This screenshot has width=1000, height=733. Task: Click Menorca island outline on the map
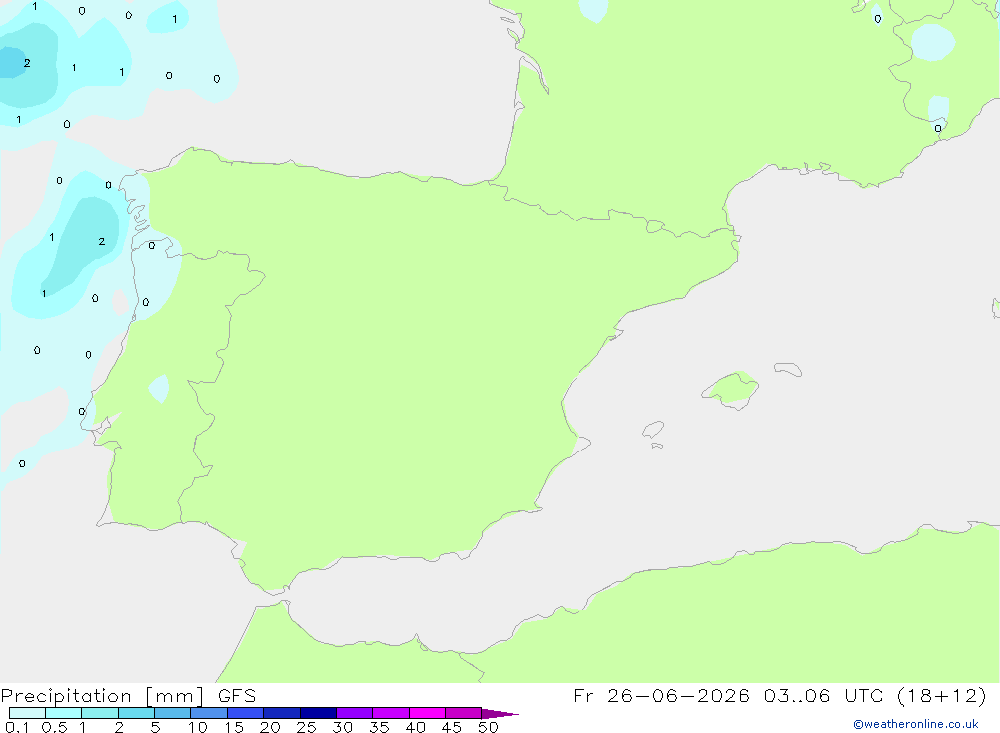click(x=788, y=369)
